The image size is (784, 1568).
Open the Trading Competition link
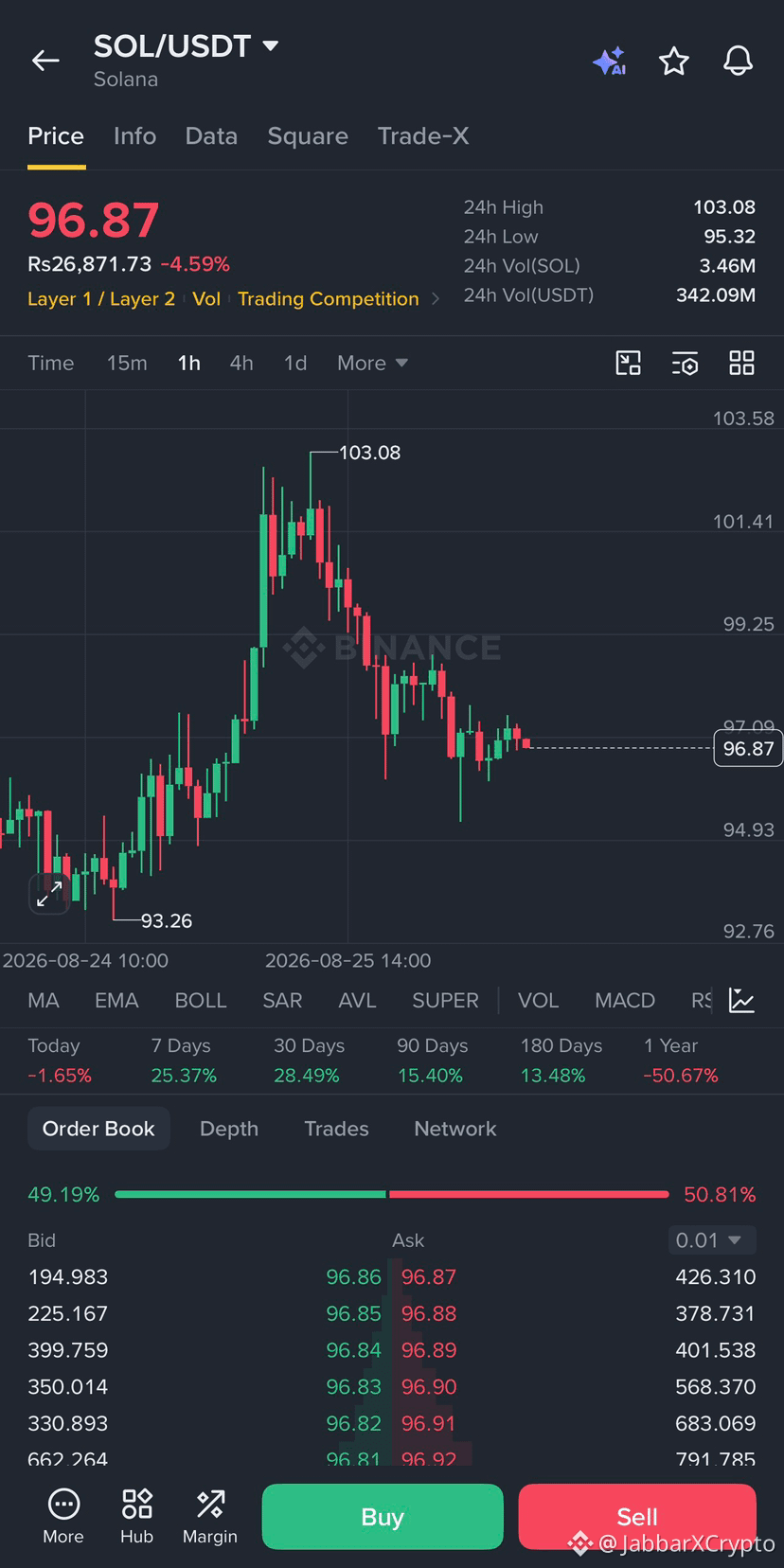point(329,299)
